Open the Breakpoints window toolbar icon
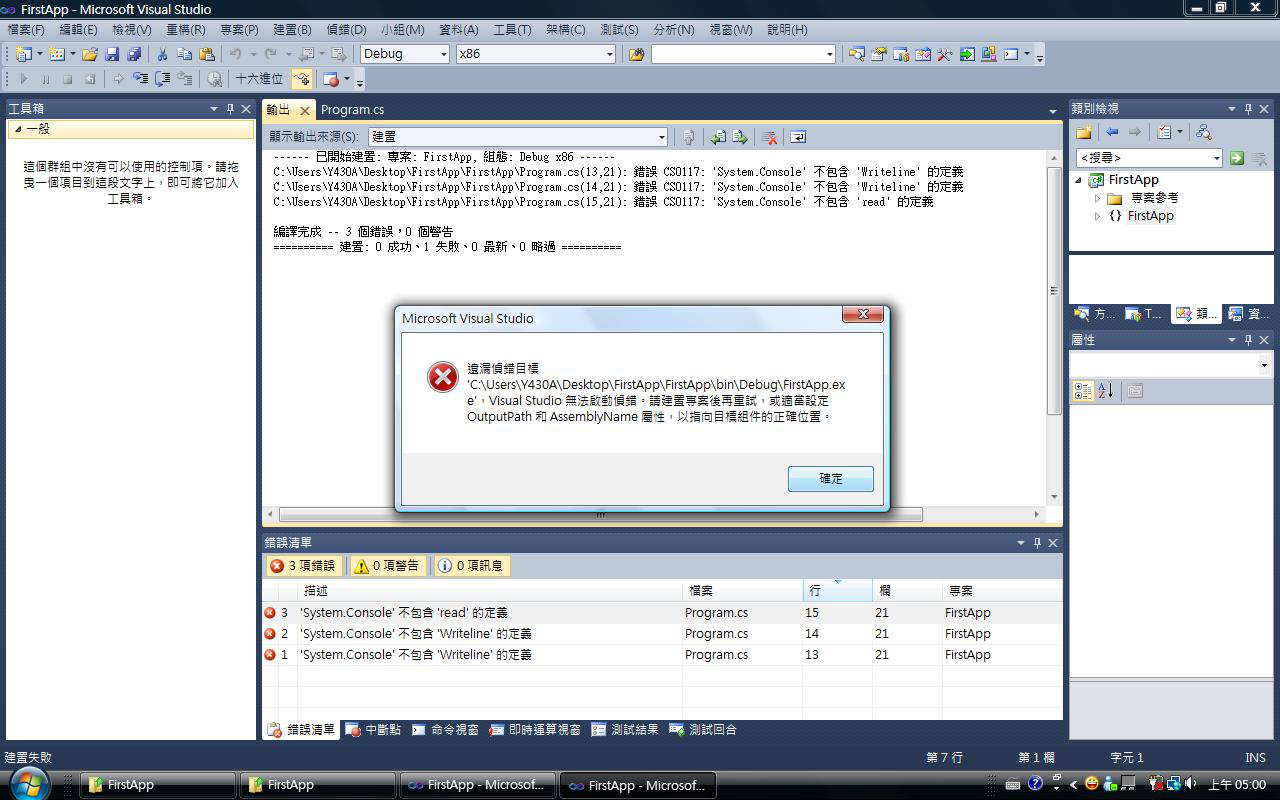 pyautogui.click(x=331, y=79)
